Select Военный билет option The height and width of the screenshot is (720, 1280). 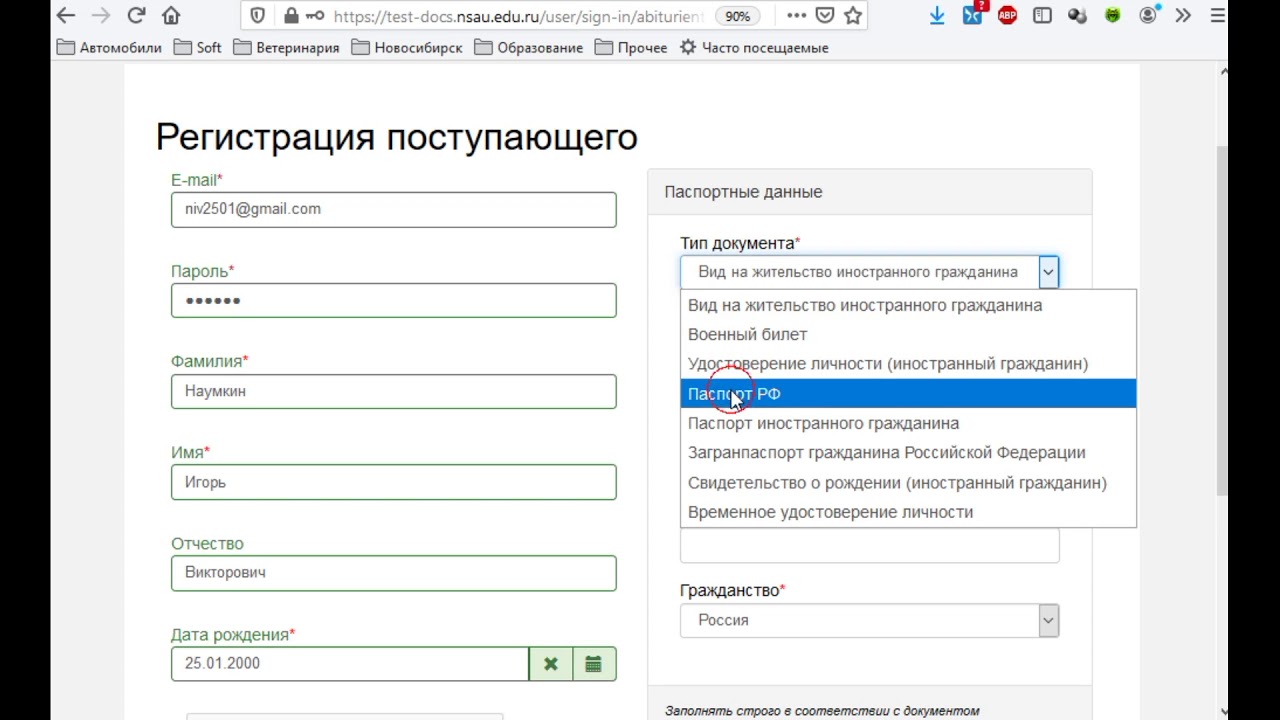click(908, 335)
